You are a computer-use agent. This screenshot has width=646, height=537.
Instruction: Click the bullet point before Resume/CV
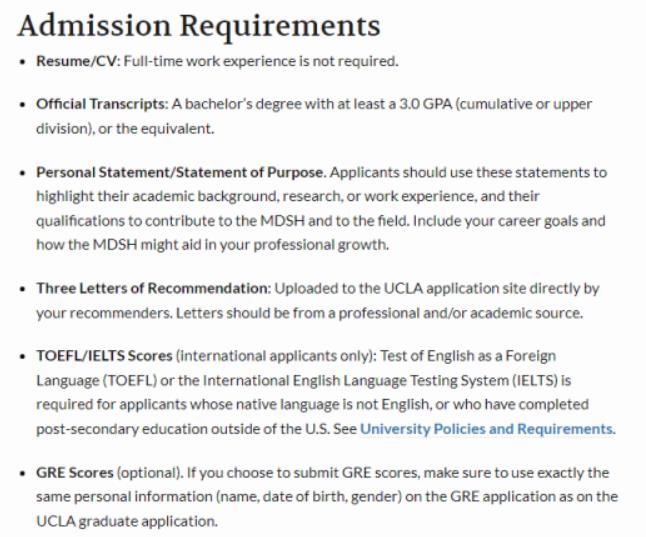(x=24, y=62)
